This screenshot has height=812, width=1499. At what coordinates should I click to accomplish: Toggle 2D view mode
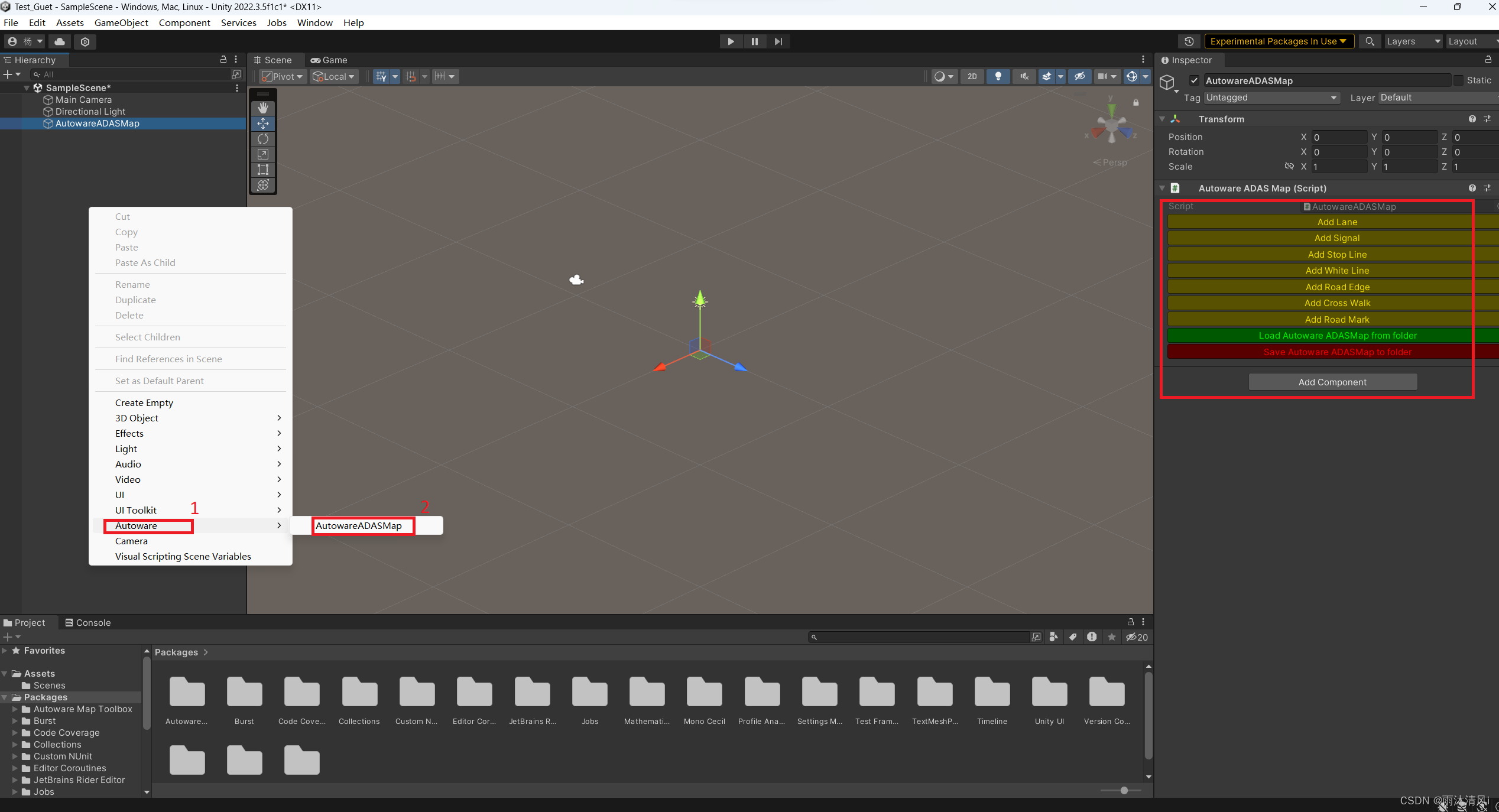pos(972,76)
